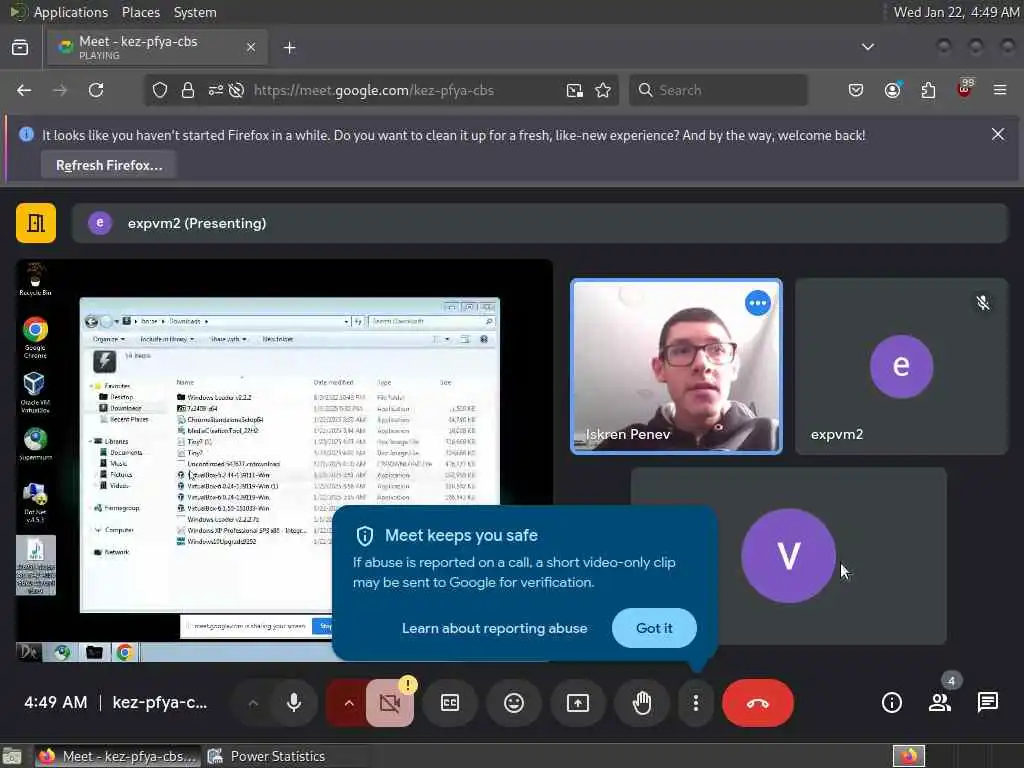
Task: Click uBlock extension icon with badge
Action: tap(965, 89)
